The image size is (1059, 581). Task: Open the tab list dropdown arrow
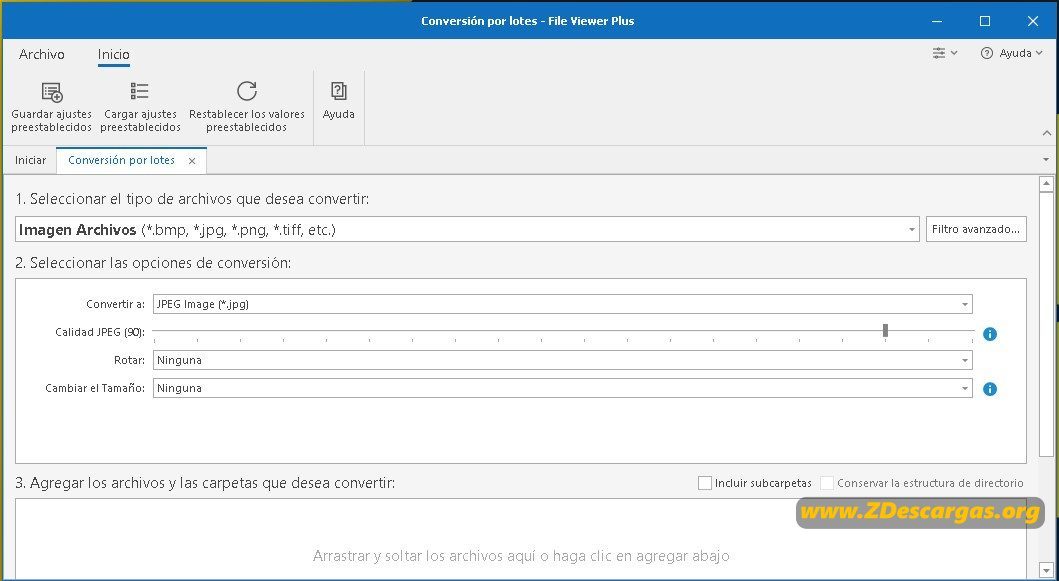click(1046, 160)
